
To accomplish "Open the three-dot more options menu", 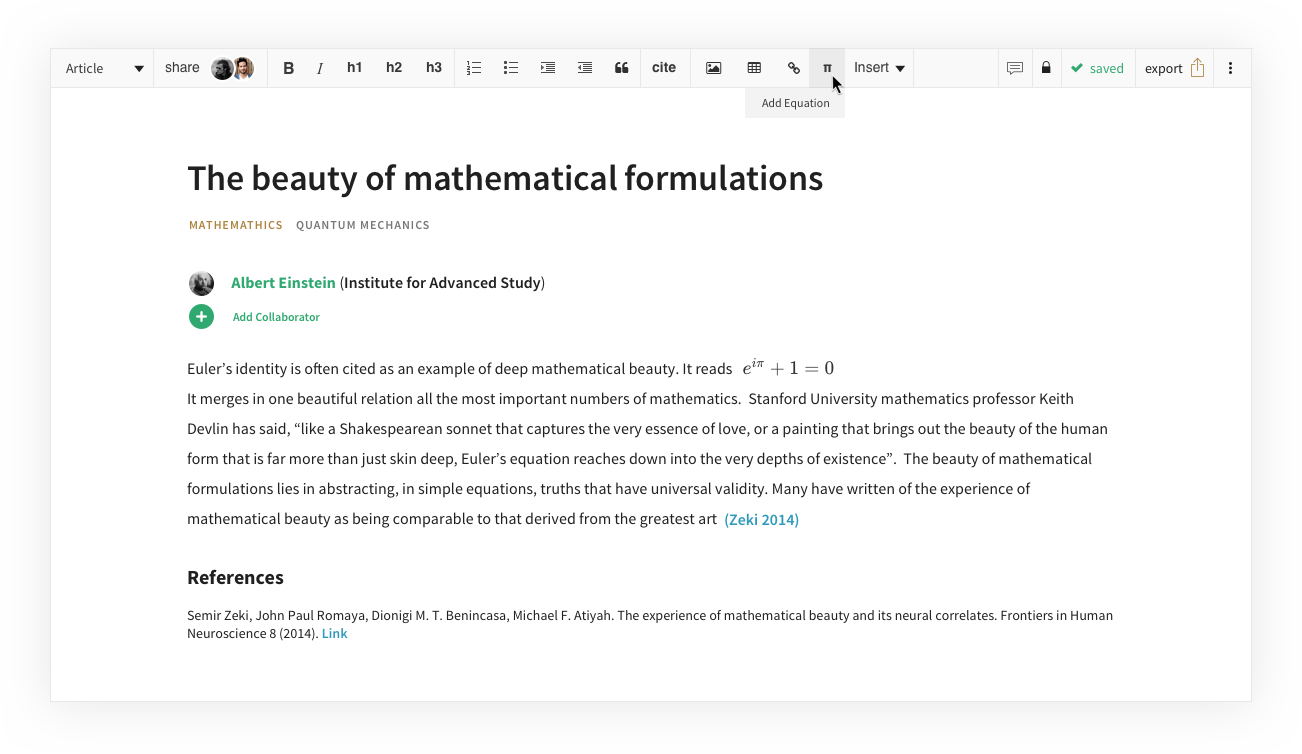I will 1230,68.
